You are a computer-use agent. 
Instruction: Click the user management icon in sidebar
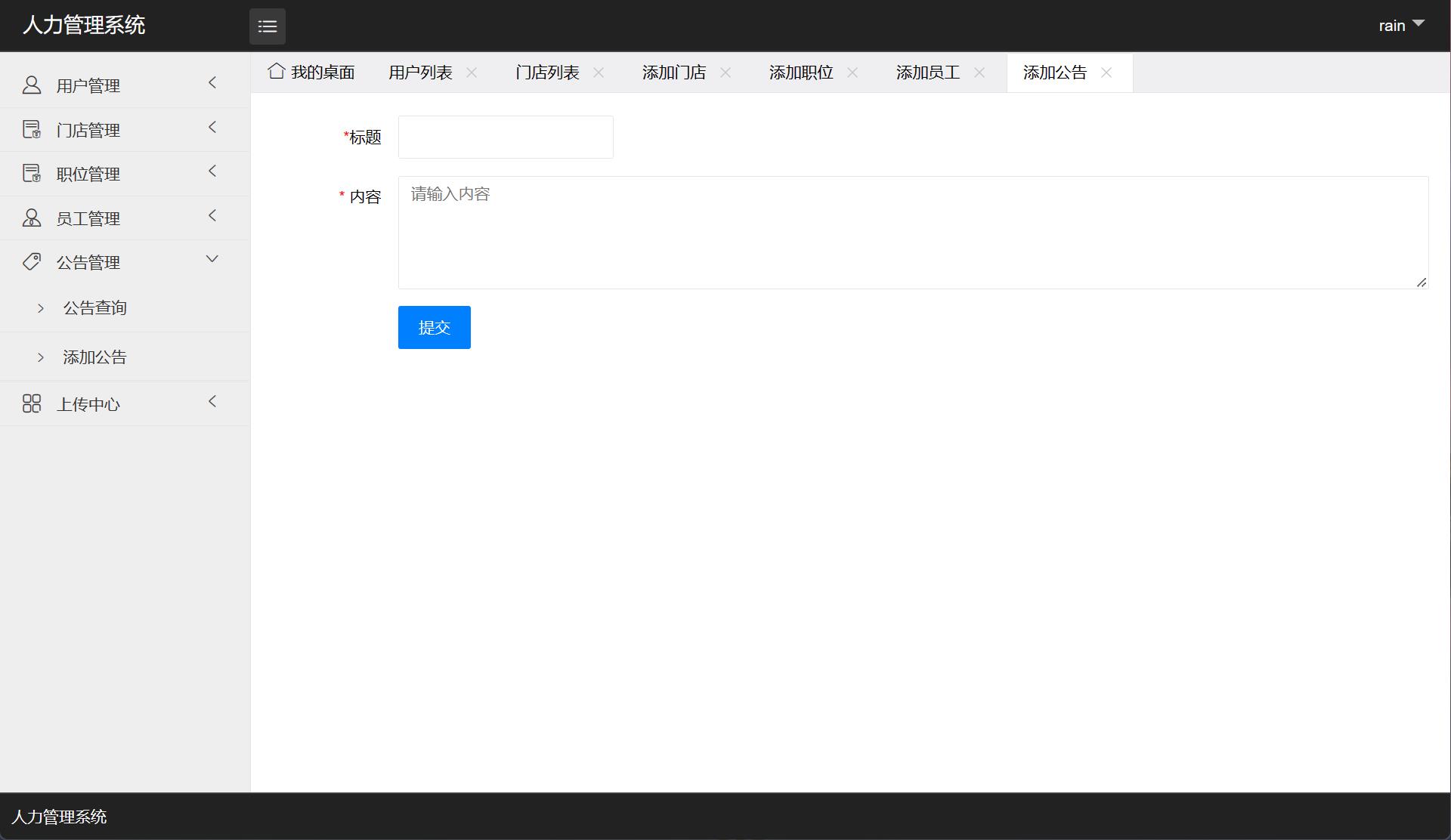[31, 85]
